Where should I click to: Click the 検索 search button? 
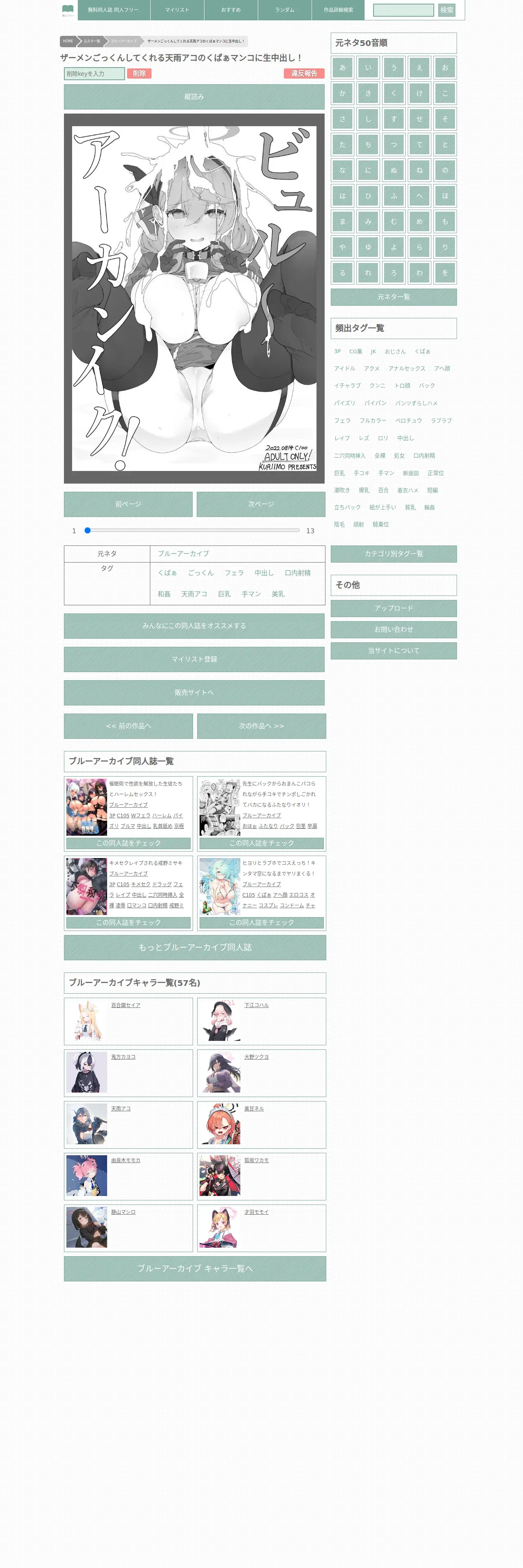coord(446,10)
